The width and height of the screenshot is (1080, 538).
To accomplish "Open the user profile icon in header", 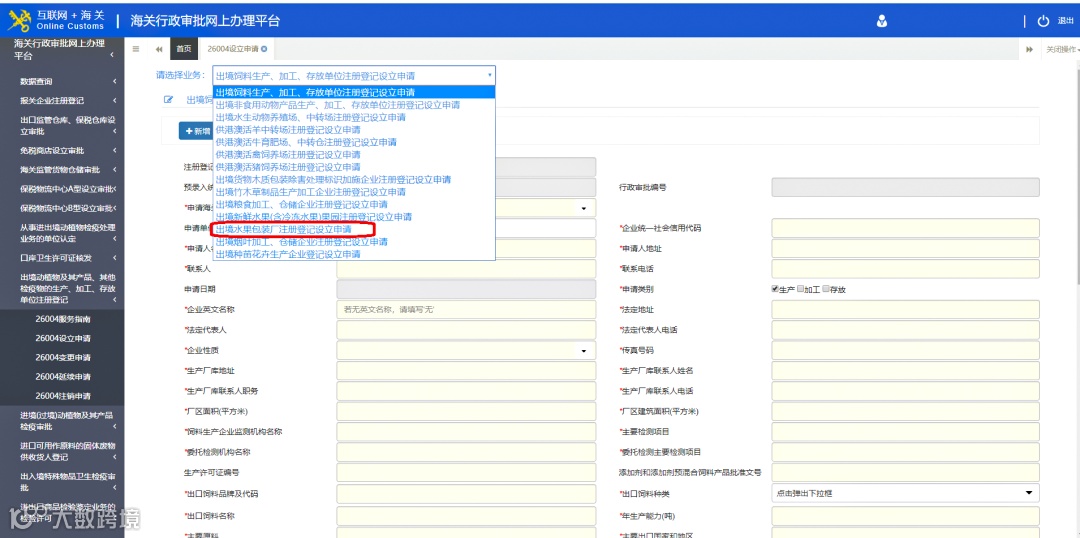I will [x=882, y=21].
